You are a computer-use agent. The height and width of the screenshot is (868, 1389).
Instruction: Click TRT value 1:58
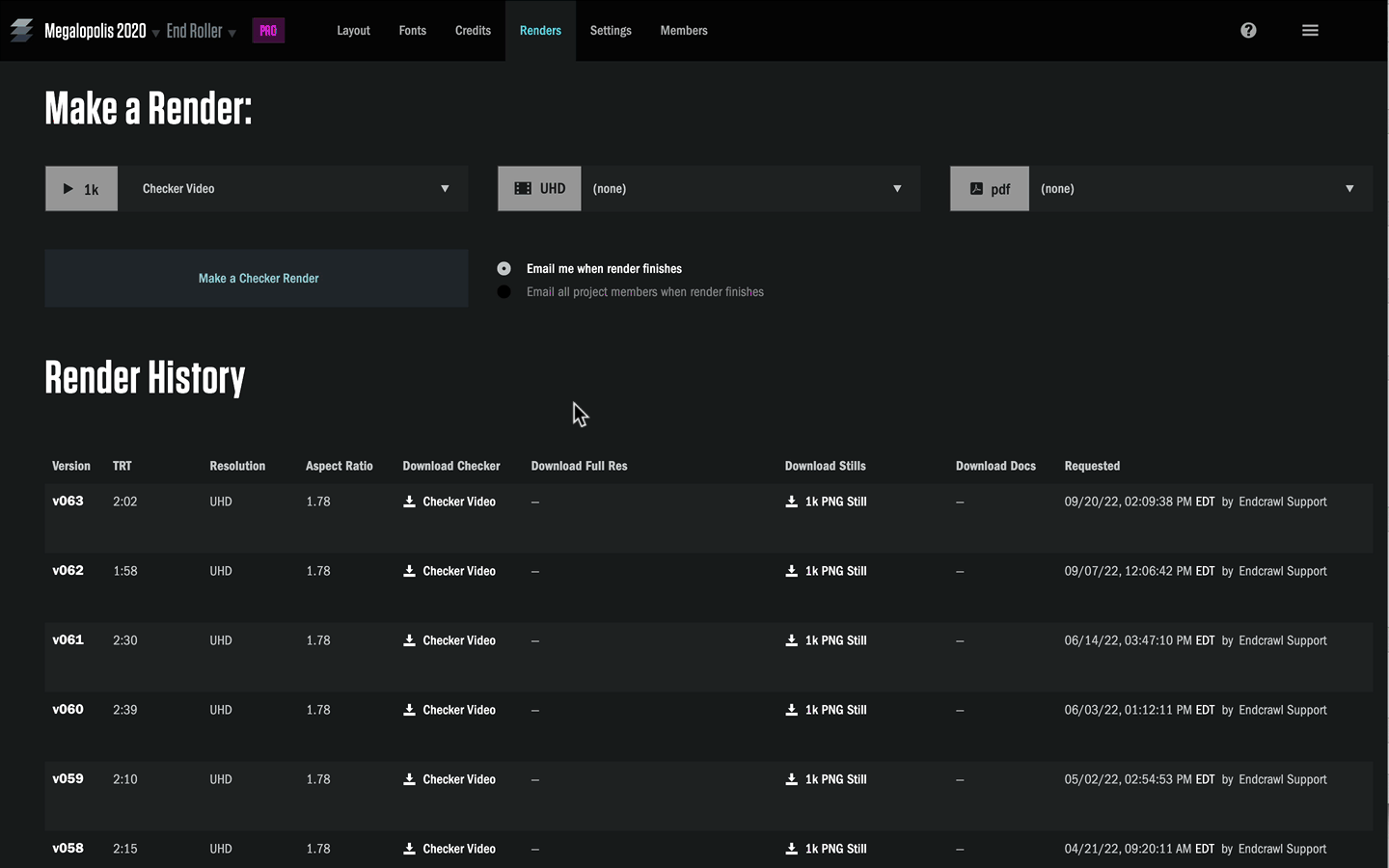[125, 571]
